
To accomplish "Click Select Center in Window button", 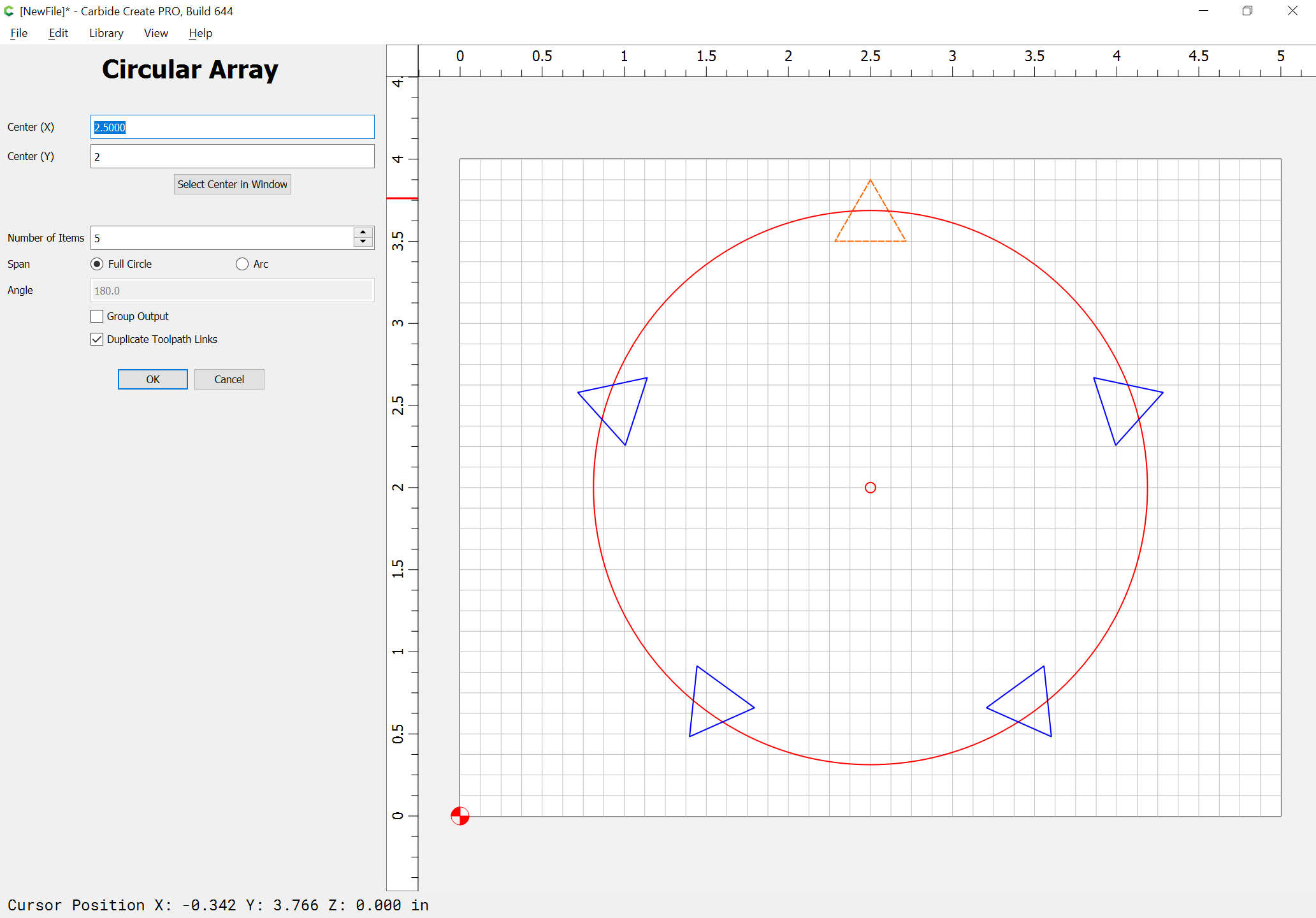I will click(233, 184).
